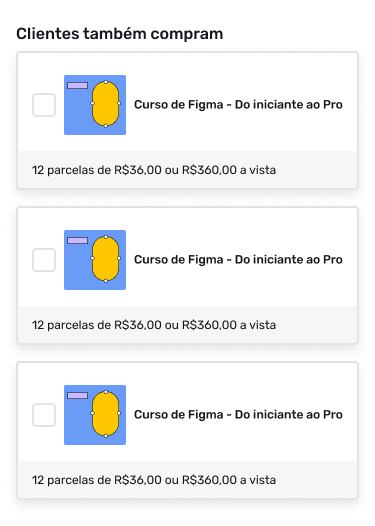Click the second card's blue course thumbnail
The height and width of the screenshot is (526, 375).
tap(95, 260)
